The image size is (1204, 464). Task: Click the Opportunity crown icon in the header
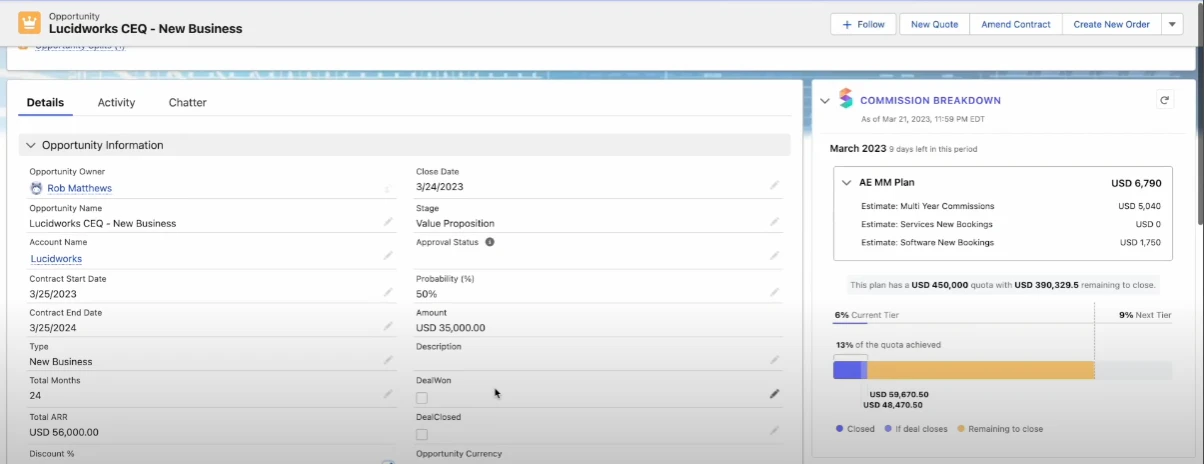coord(29,24)
